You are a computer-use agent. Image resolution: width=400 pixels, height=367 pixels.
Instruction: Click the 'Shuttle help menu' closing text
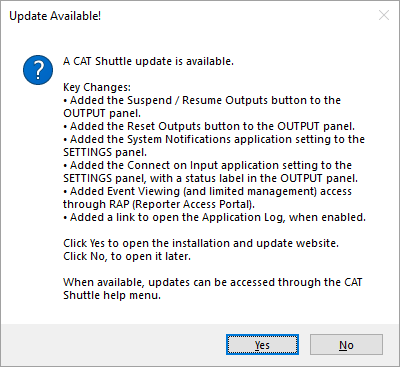click(x=112, y=295)
